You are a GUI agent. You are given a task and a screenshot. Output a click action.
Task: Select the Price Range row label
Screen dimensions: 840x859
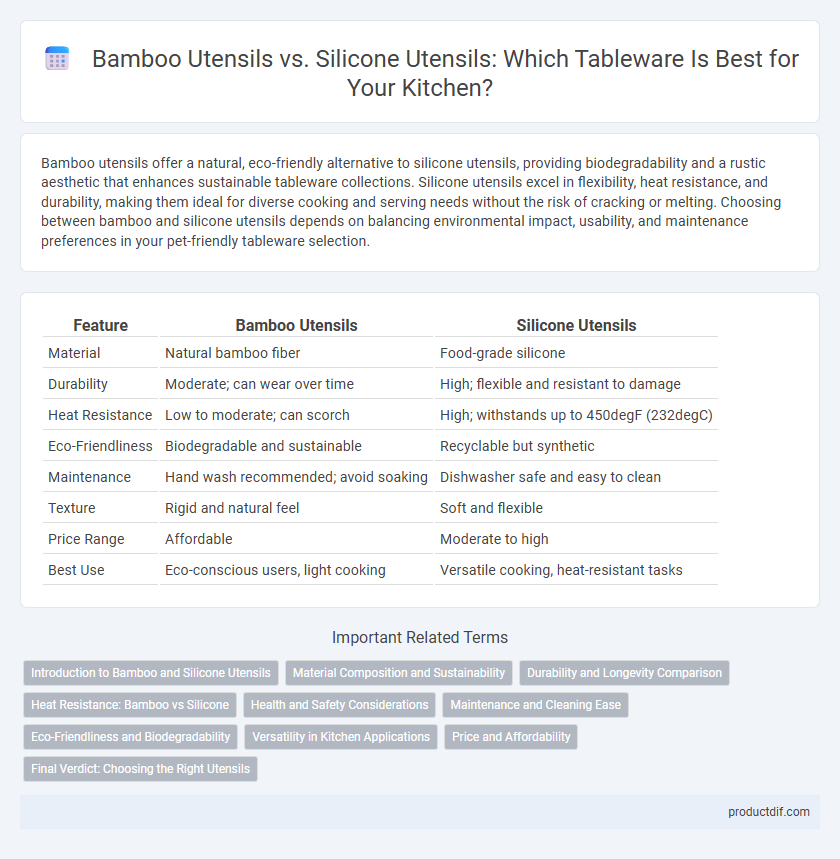click(86, 539)
